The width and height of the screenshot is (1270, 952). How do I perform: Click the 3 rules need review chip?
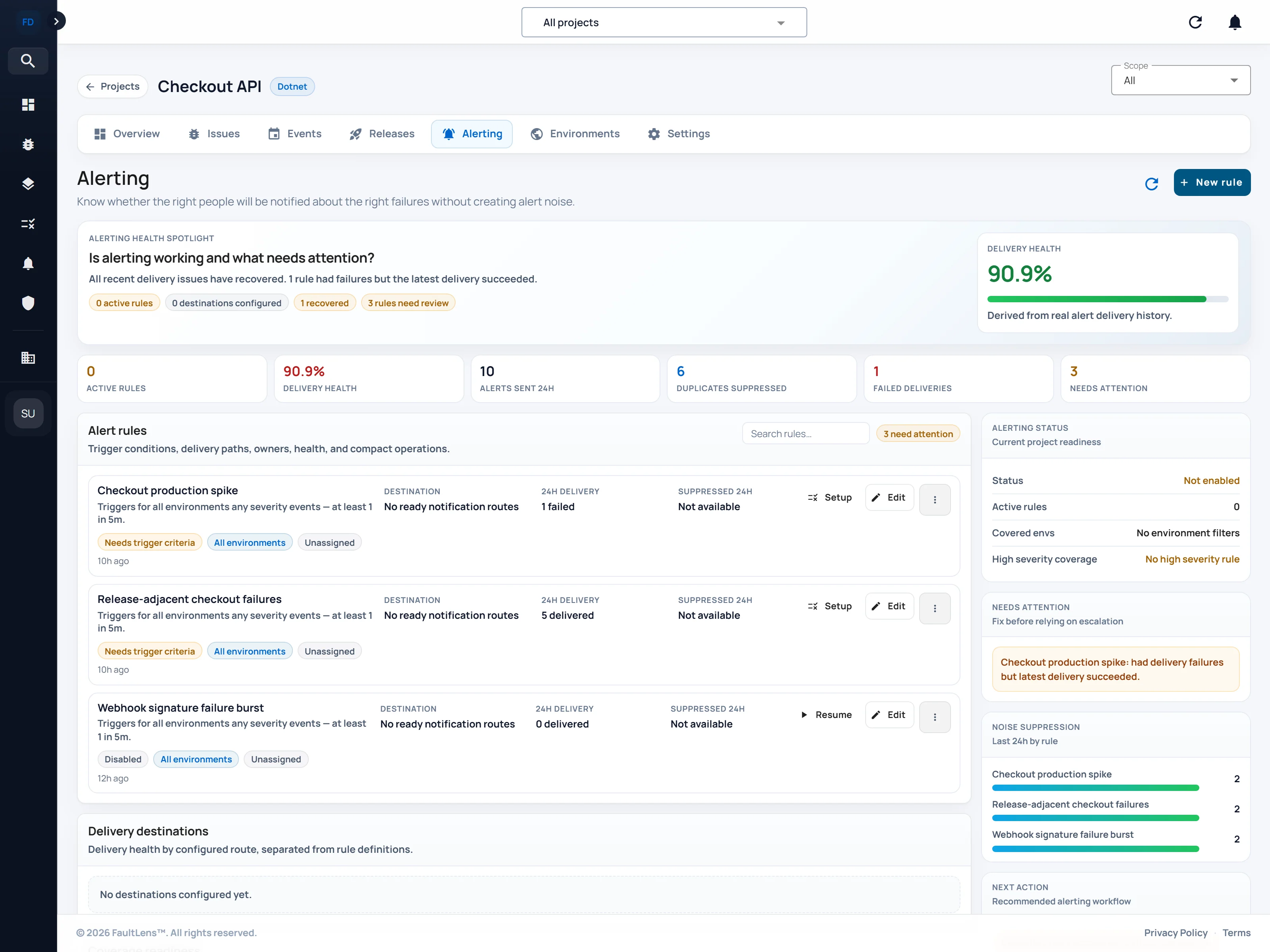point(408,303)
